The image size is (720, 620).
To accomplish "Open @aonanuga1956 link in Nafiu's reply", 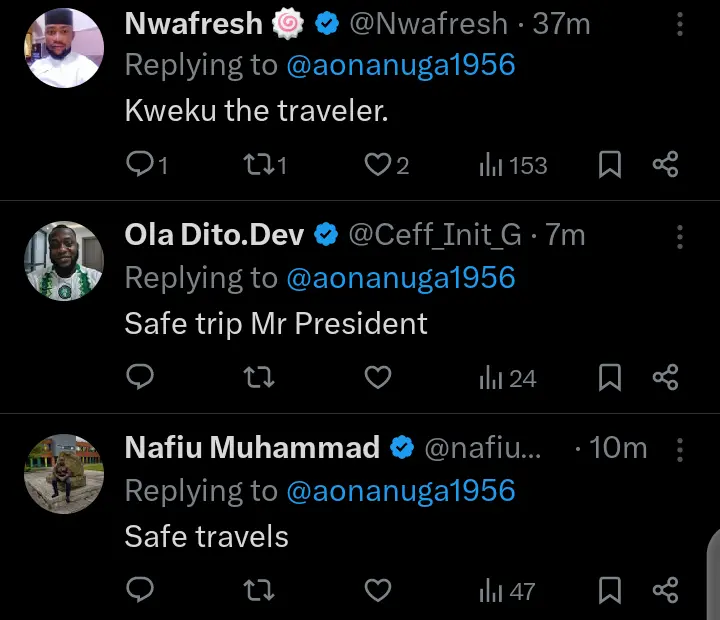I will [401, 491].
